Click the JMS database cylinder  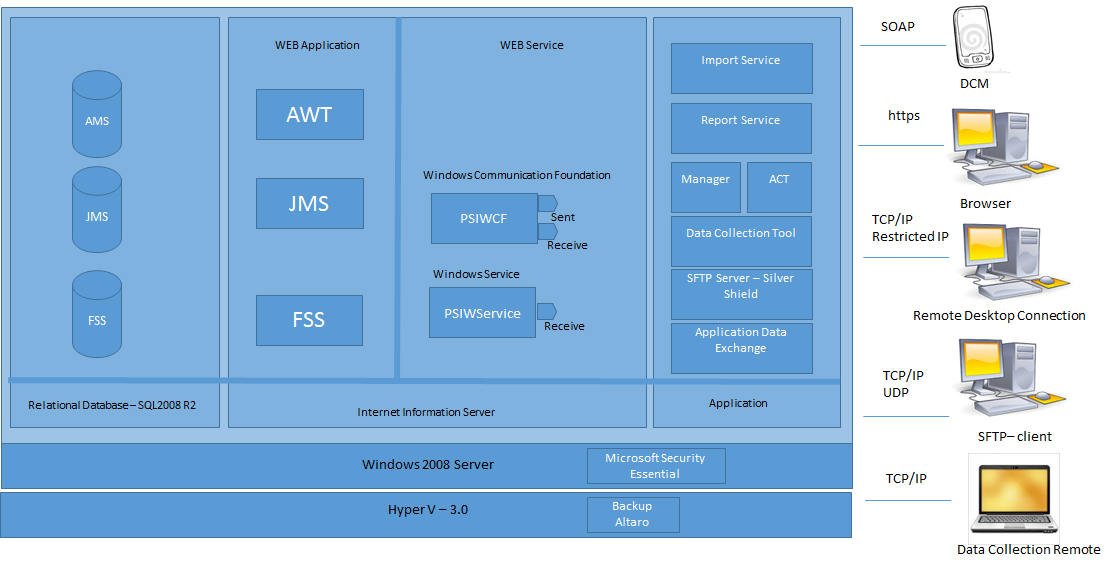coord(97,210)
